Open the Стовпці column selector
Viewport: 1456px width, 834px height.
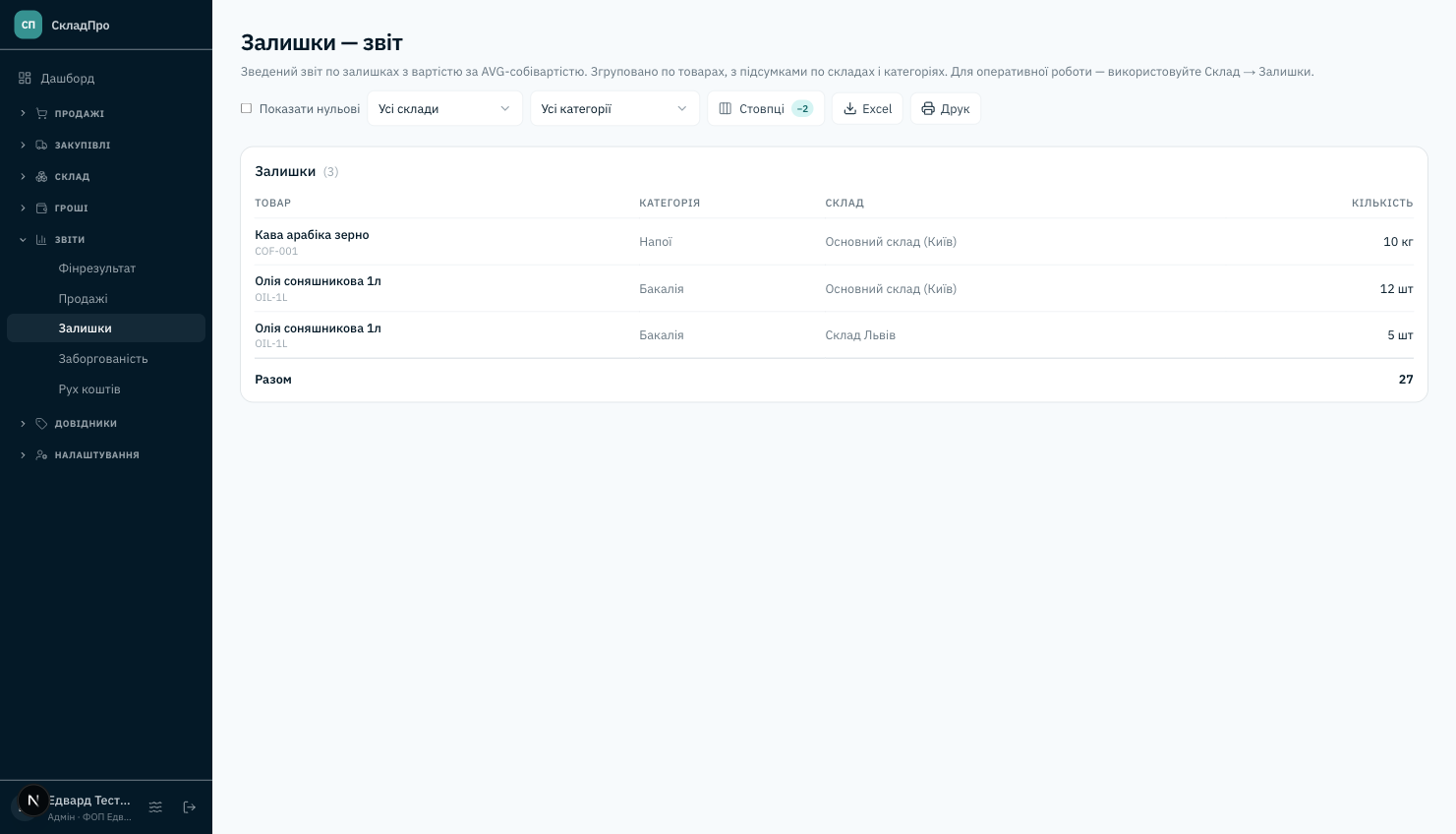tap(766, 108)
